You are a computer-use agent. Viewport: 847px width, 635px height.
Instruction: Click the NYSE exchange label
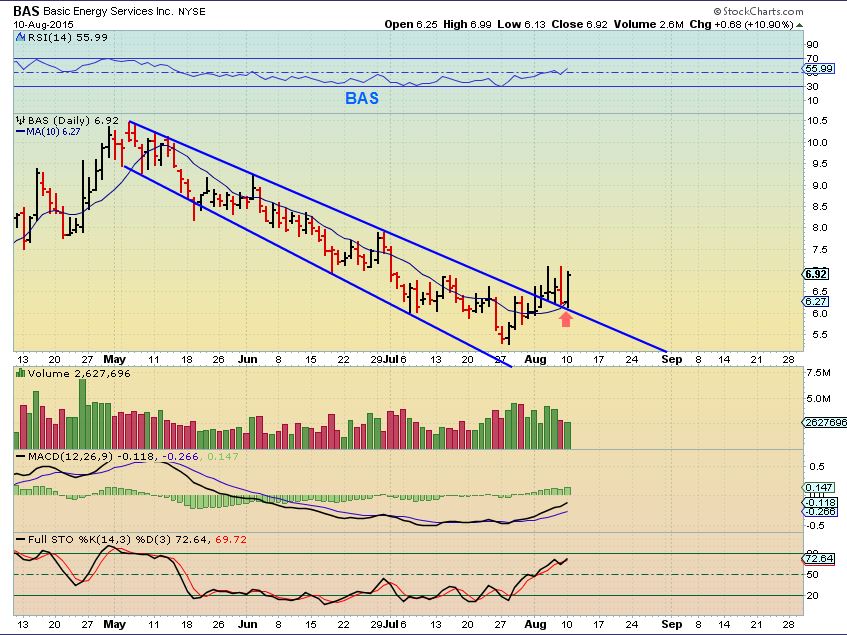point(192,11)
